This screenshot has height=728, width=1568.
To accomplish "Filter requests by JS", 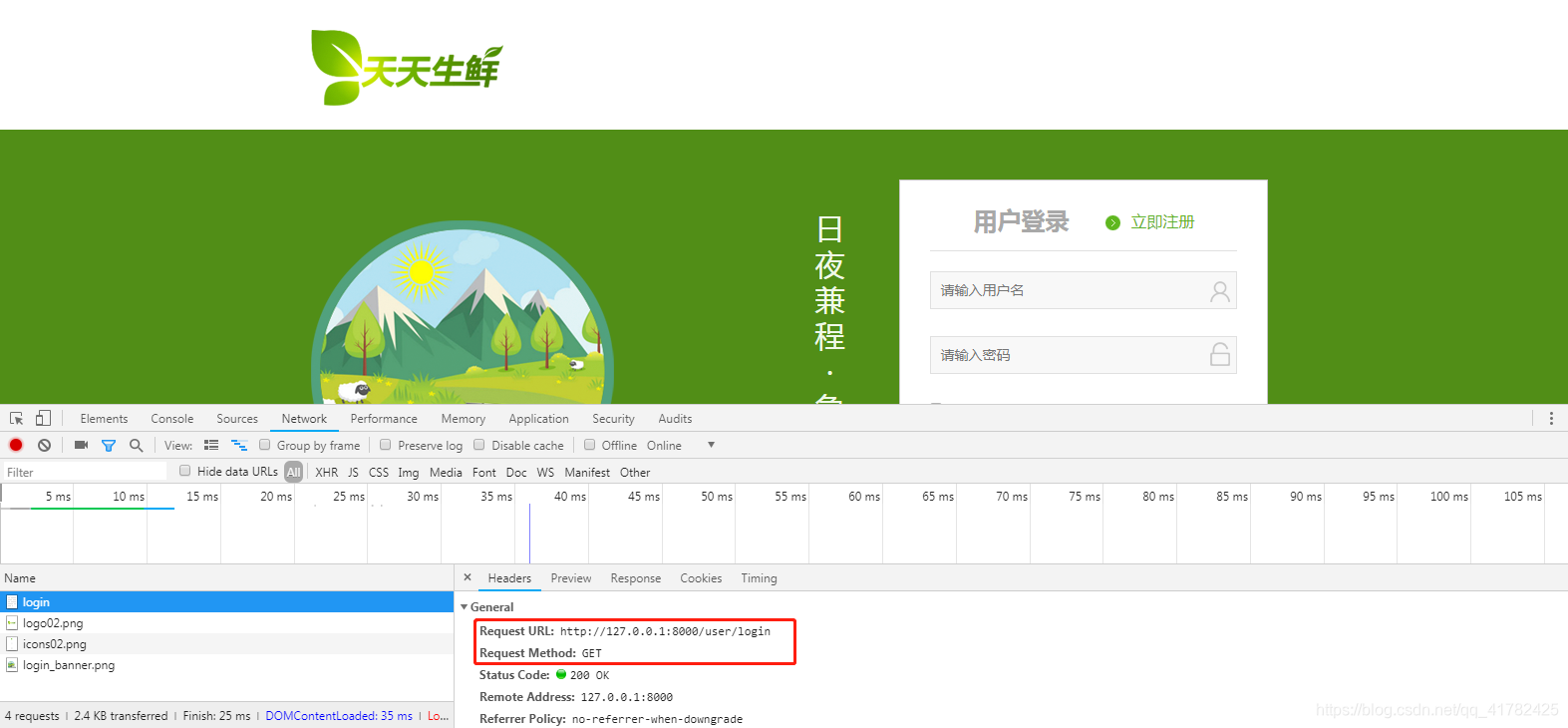I will click(353, 473).
